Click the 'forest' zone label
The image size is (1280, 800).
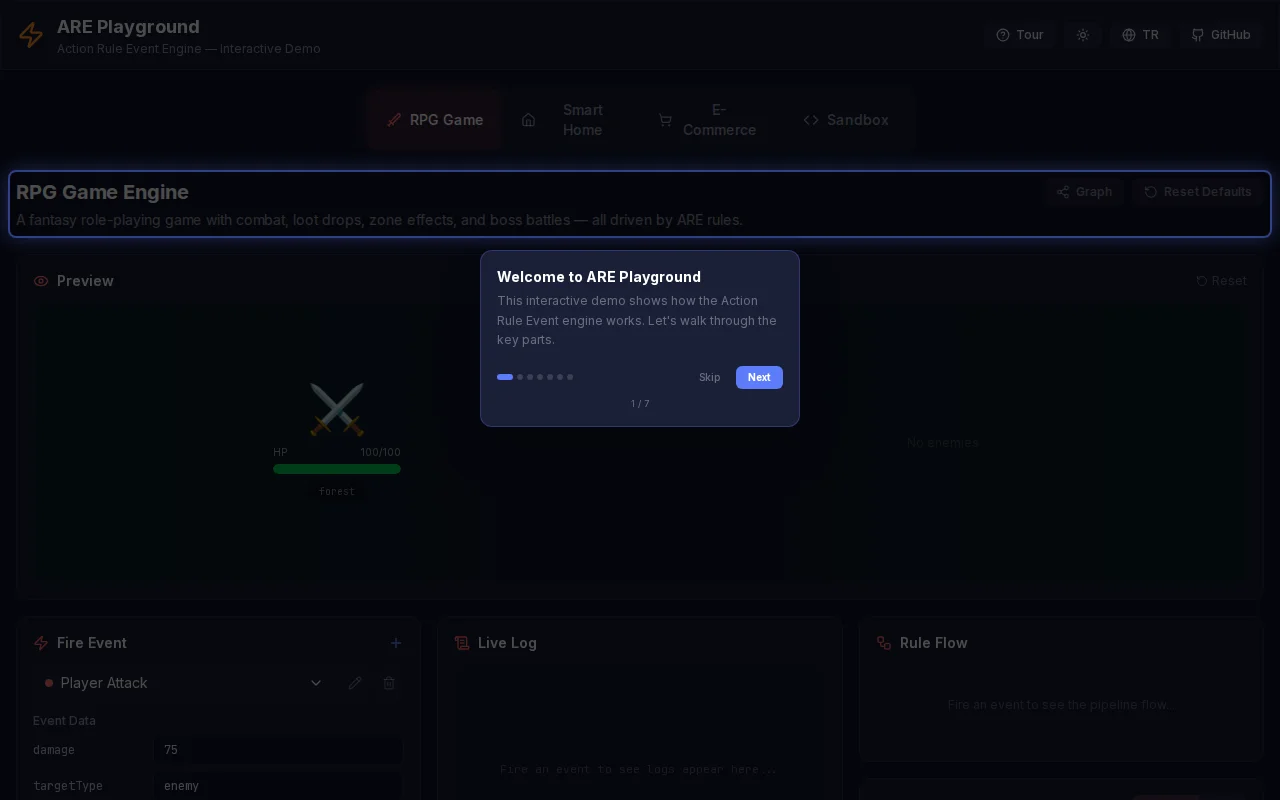pyautogui.click(x=337, y=491)
